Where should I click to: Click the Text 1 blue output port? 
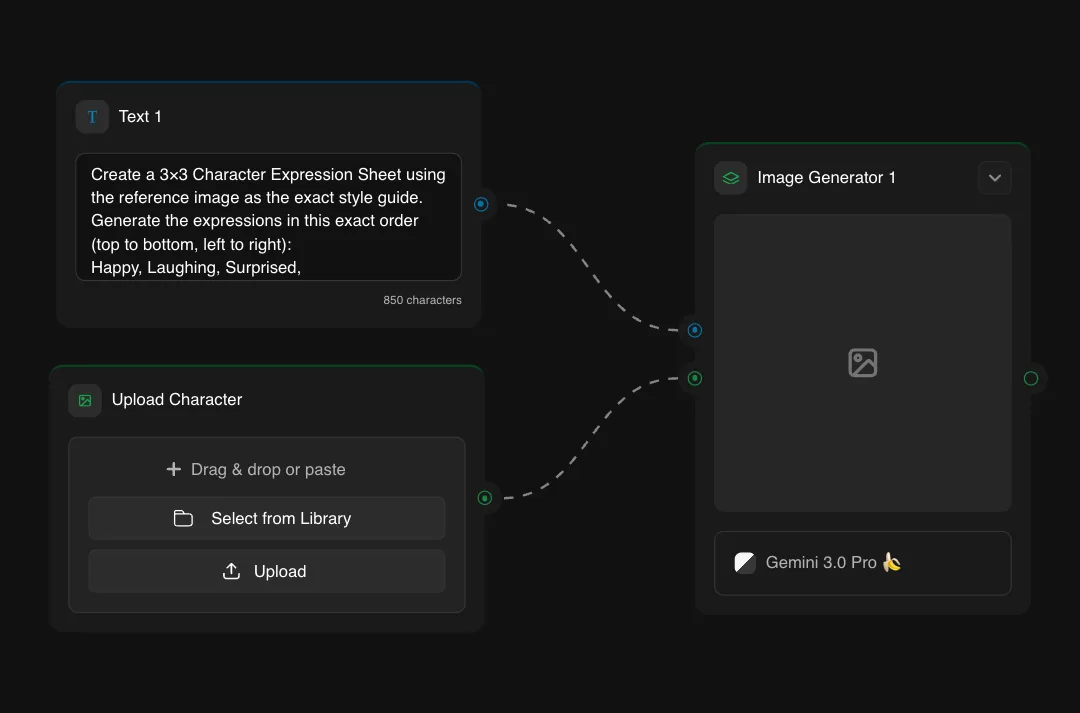[481, 204]
